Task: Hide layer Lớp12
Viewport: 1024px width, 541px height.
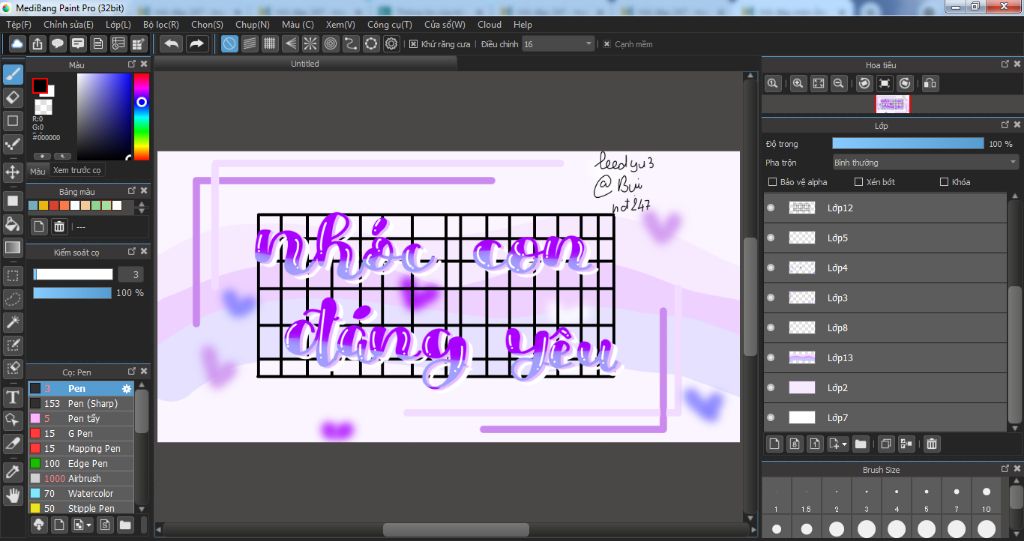Action: point(771,208)
